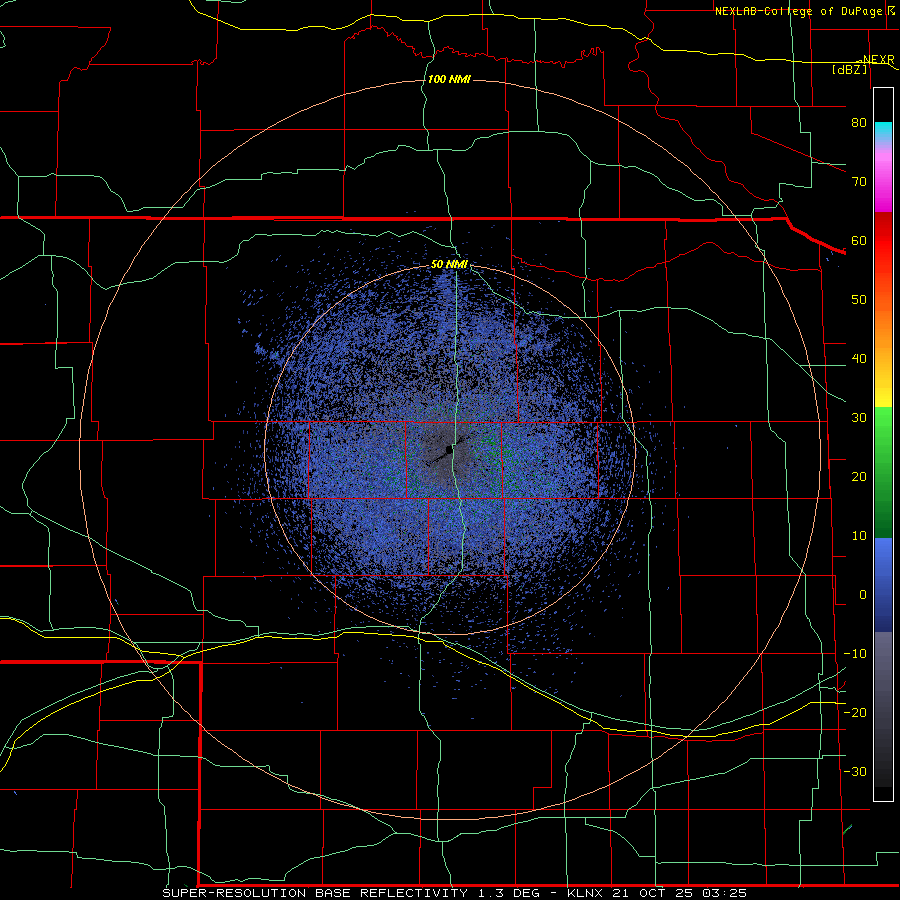Click the red segment of the color bar
This screenshot has width=900, height=900.
click(x=883, y=241)
